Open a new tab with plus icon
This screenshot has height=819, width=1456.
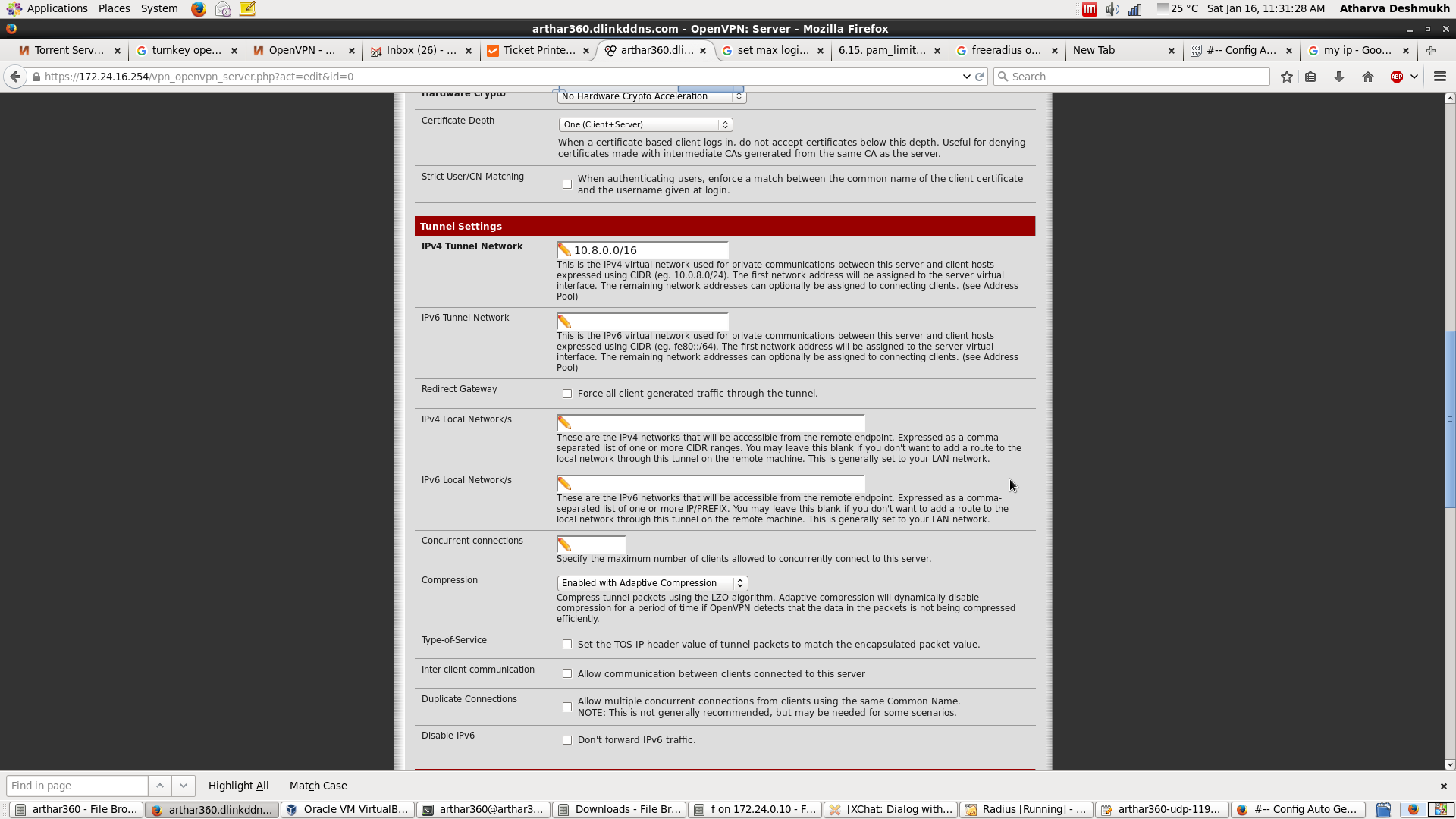click(x=1431, y=50)
